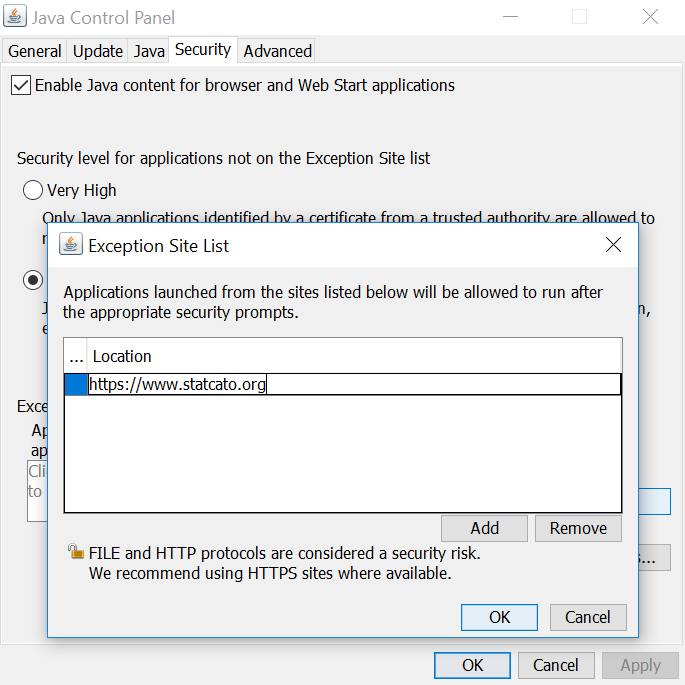The height and width of the screenshot is (685, 685).
Task: Open the Update tab
Action: click(98, 51)
